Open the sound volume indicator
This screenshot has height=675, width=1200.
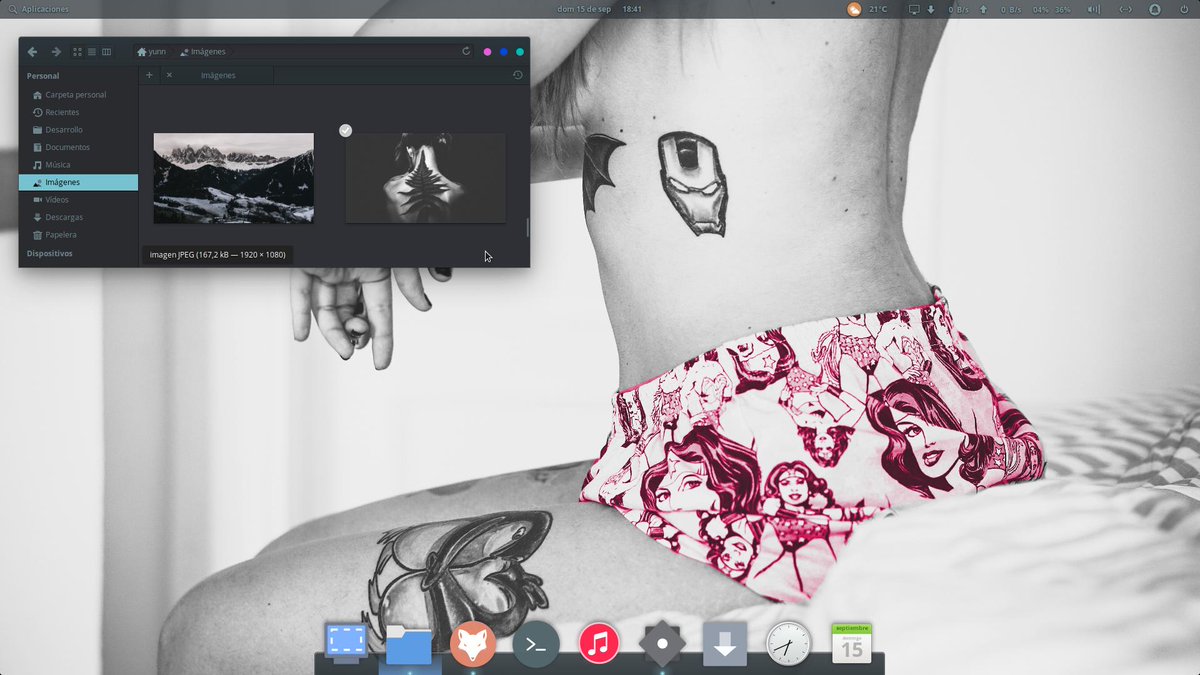pos(1093,9)
